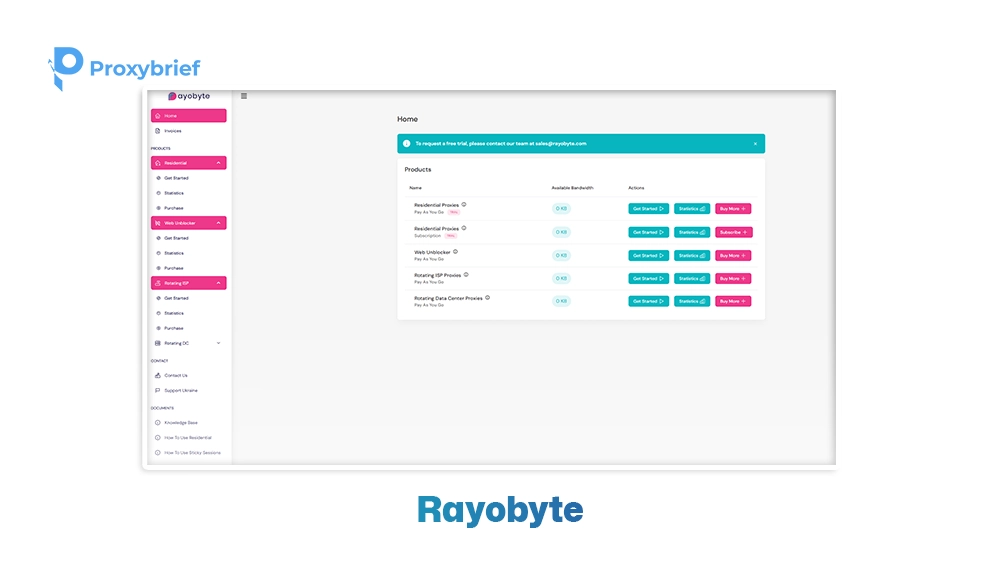Collapse the Rotating ISP sidebar section chevron
This screenshot has height=563, width=1000.
(x=218, y=283)
